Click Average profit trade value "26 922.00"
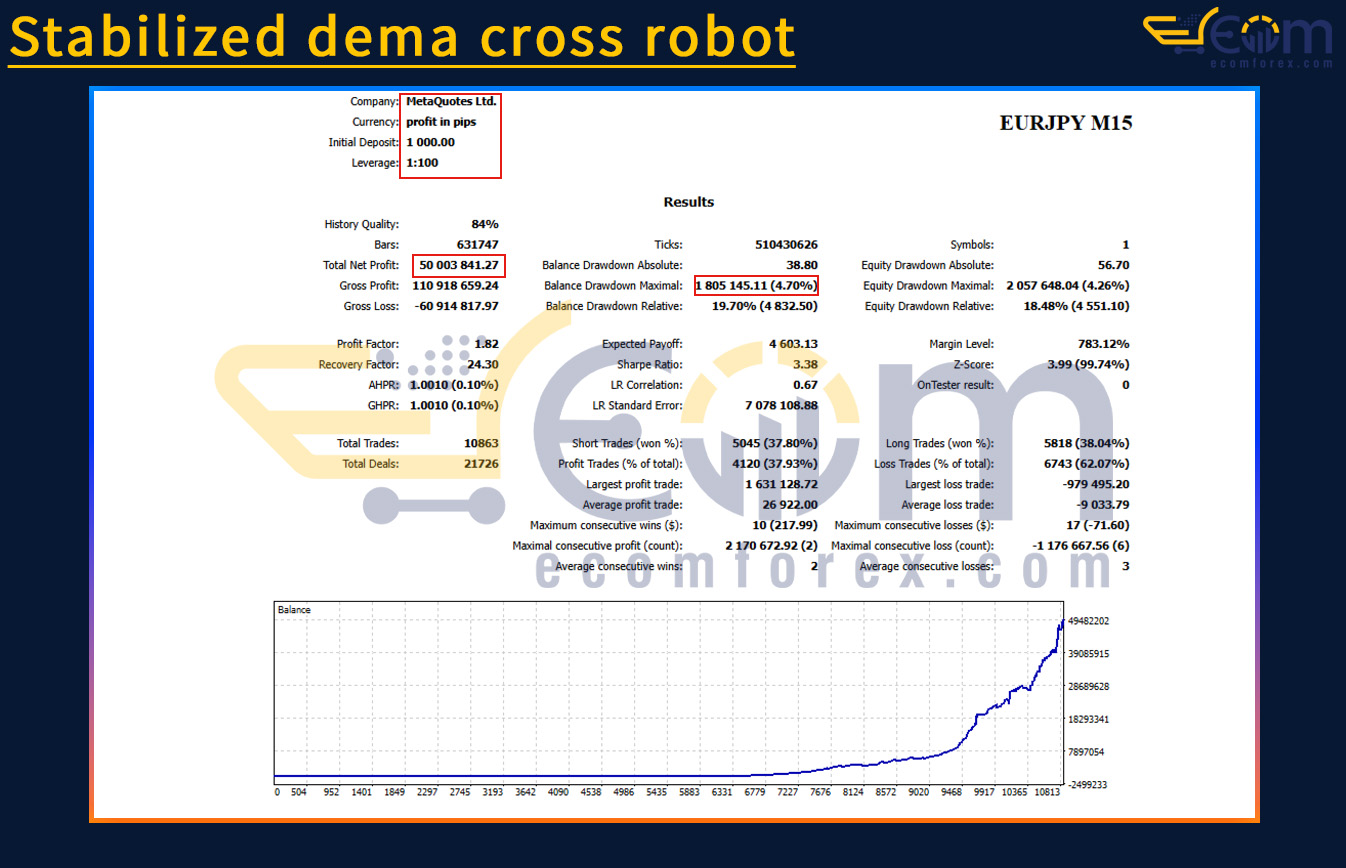 click(790, 505)
